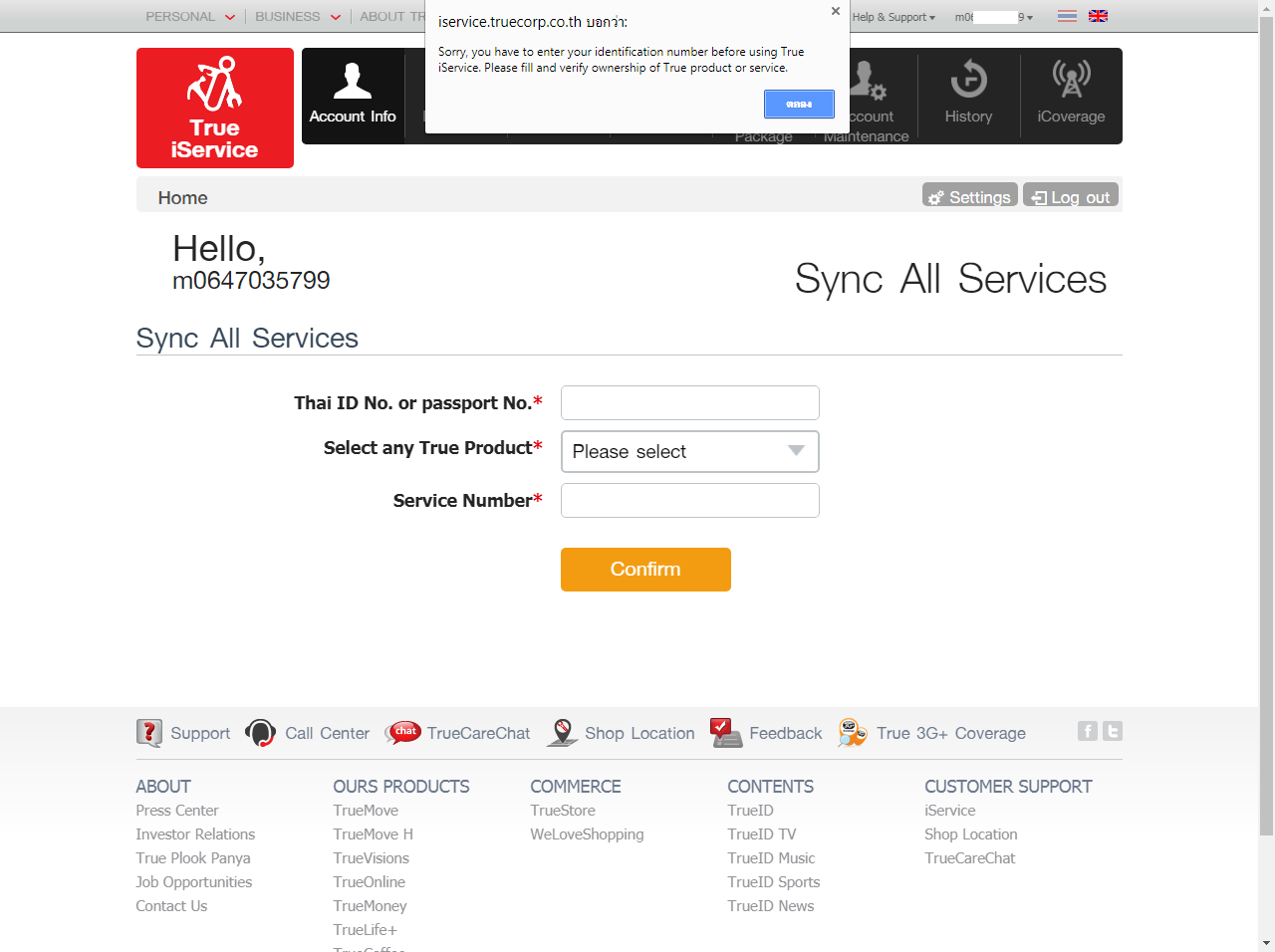The width and height of the screenshot is (1275, 952).
Task: Open the TrueID TV link
Action: pyautogui.click(x=762, y=834)
